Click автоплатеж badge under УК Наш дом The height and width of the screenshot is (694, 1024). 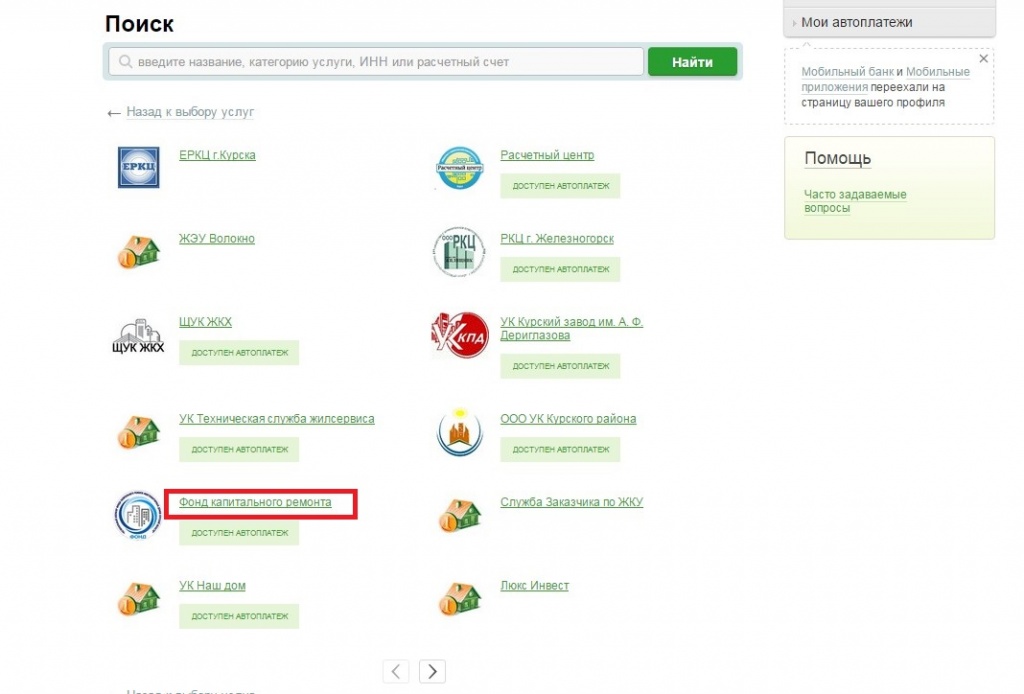coord(239,616)
